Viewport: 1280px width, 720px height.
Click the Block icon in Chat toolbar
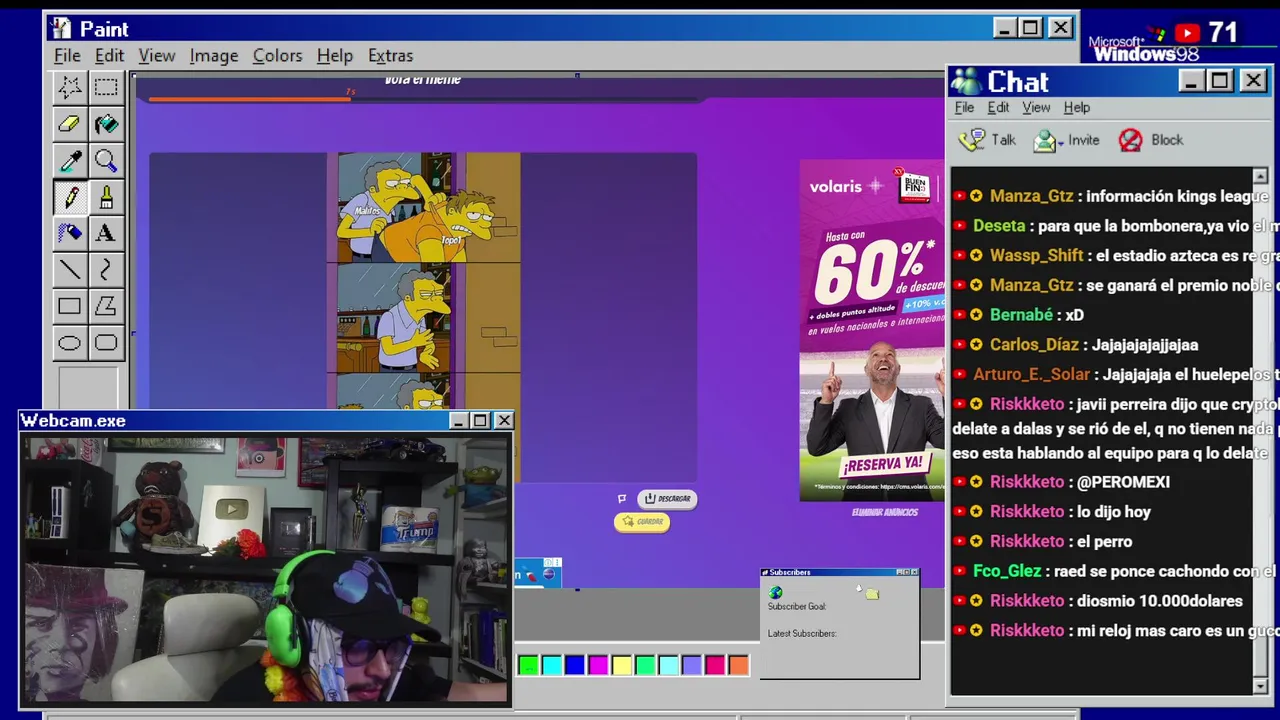[x=1130, y=140]
